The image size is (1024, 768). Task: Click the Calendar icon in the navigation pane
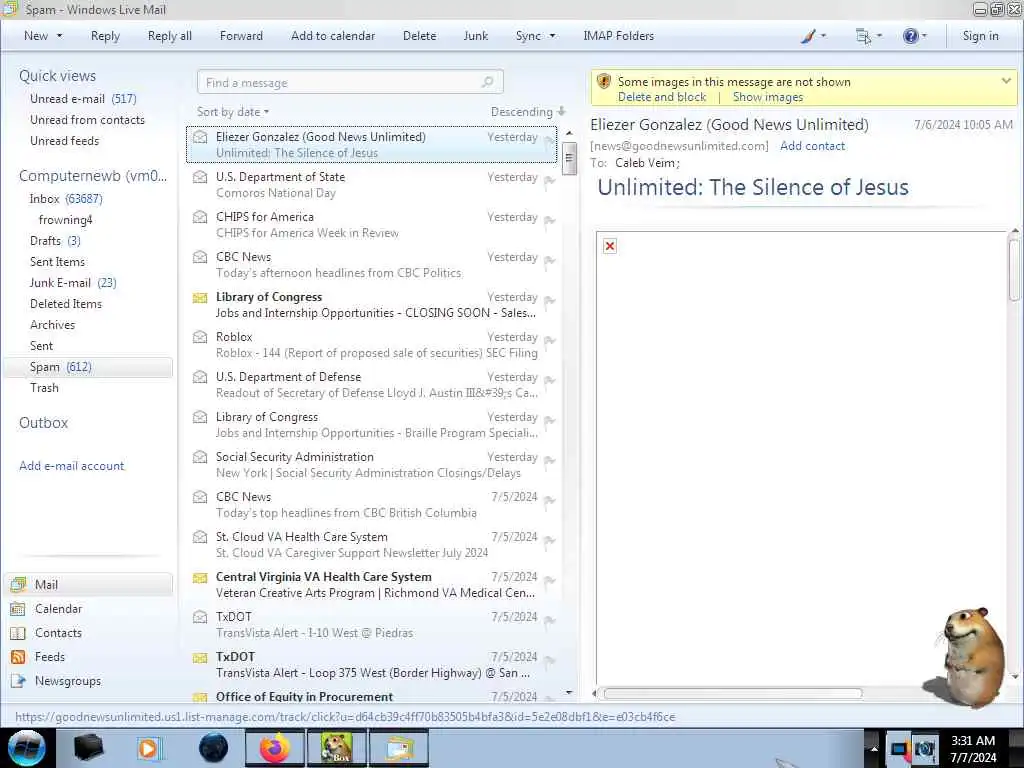coord(18,609)
